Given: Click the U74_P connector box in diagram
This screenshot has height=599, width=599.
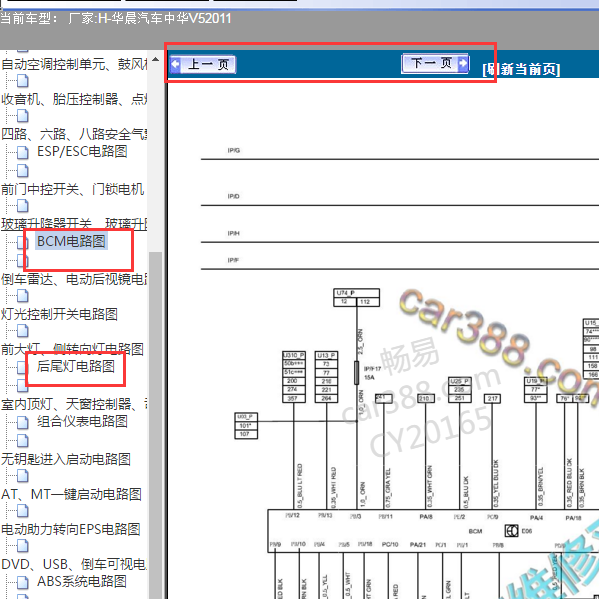Looking at the screenshot, I should point(356,297).
